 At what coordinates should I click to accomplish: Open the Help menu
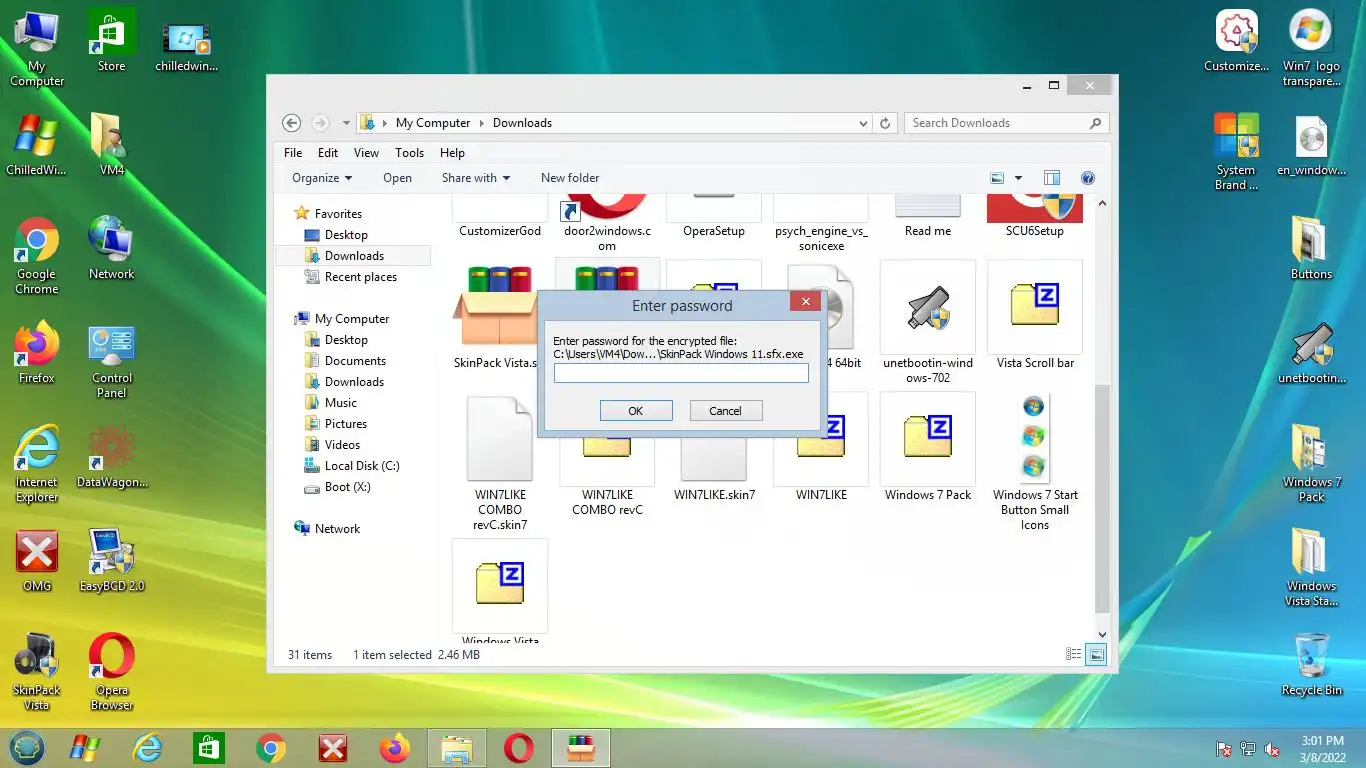452,153
